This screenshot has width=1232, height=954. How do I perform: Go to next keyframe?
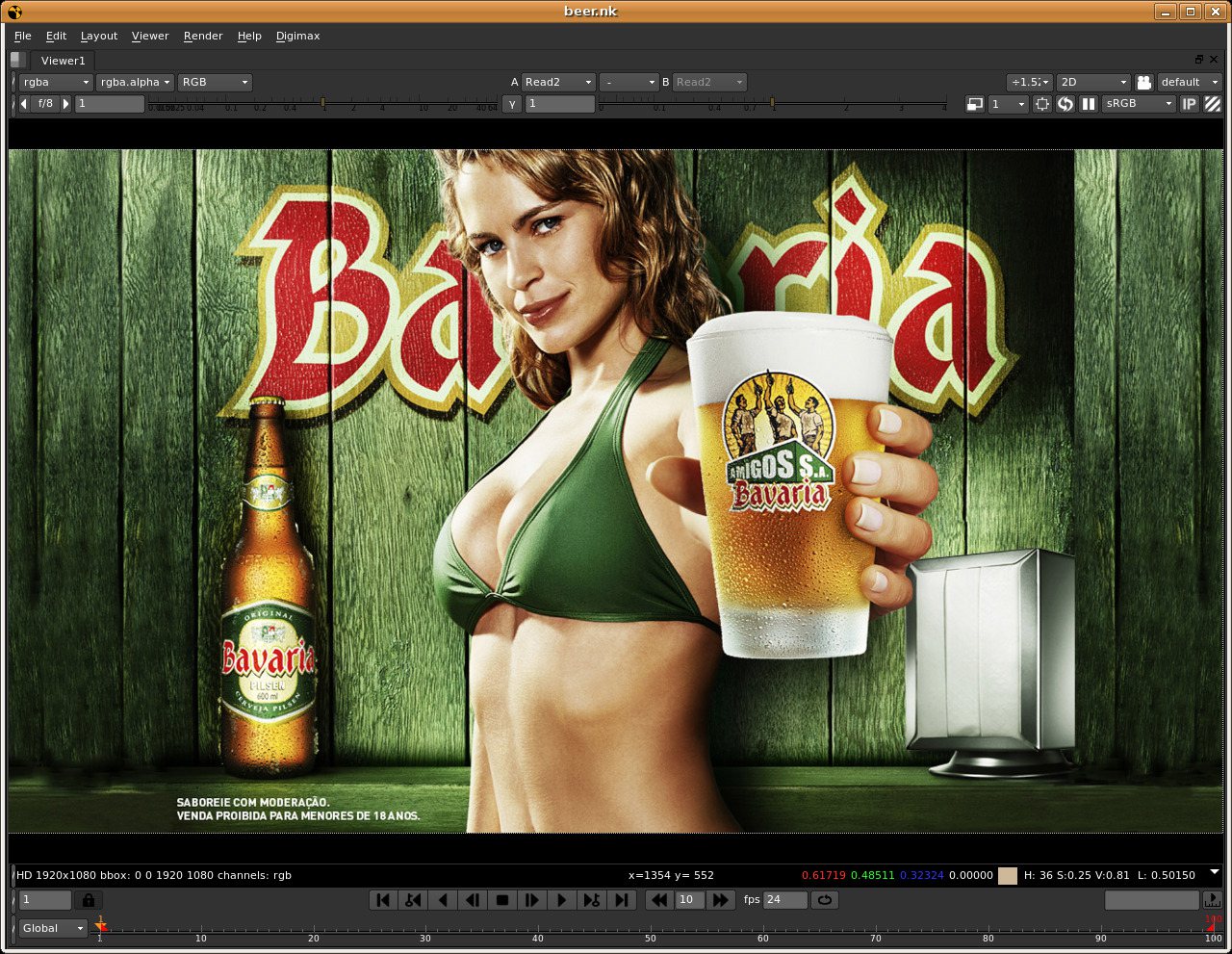point(591,900)
